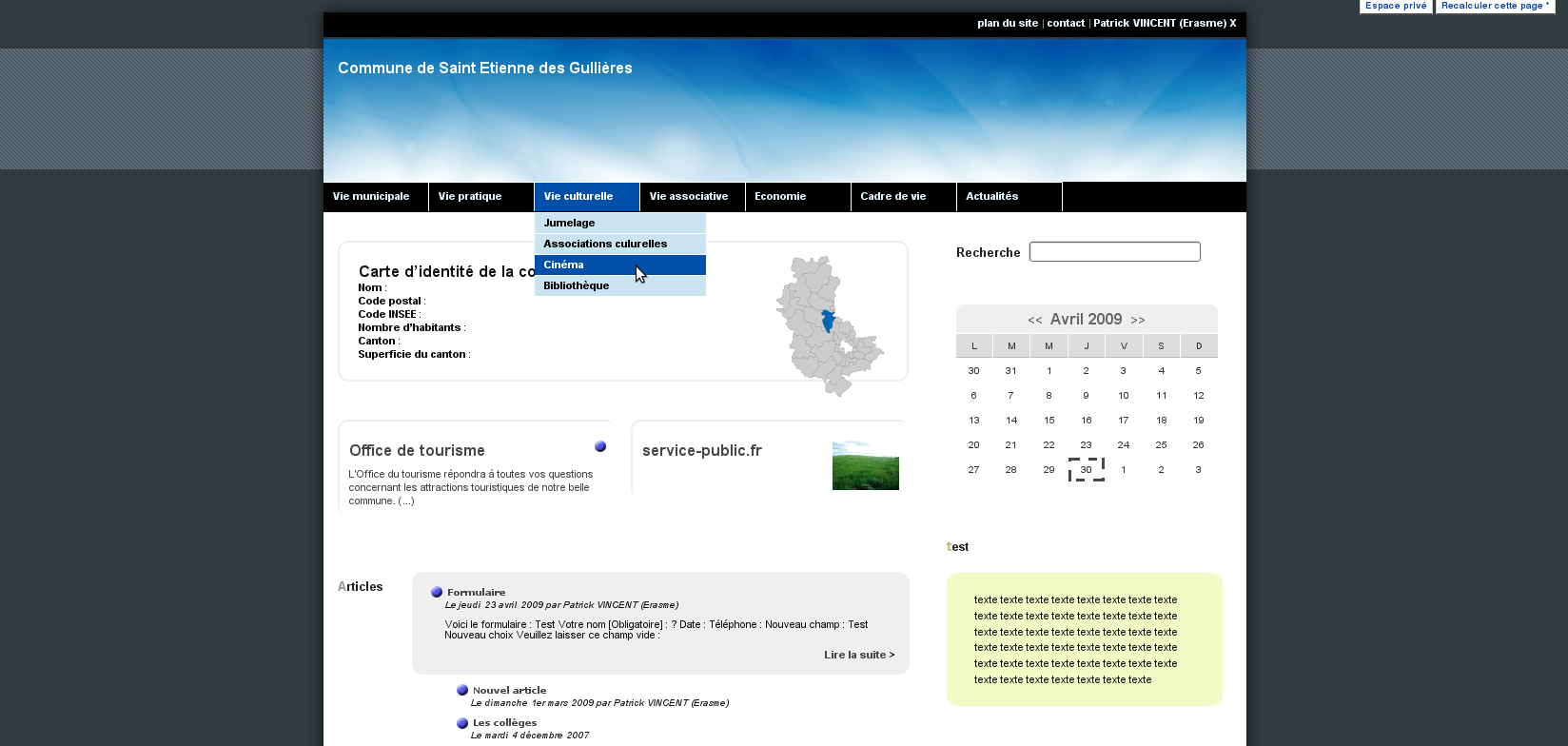Choose Bibliothèque in the dropdown
1568x746 pixels.
(576, 285)
